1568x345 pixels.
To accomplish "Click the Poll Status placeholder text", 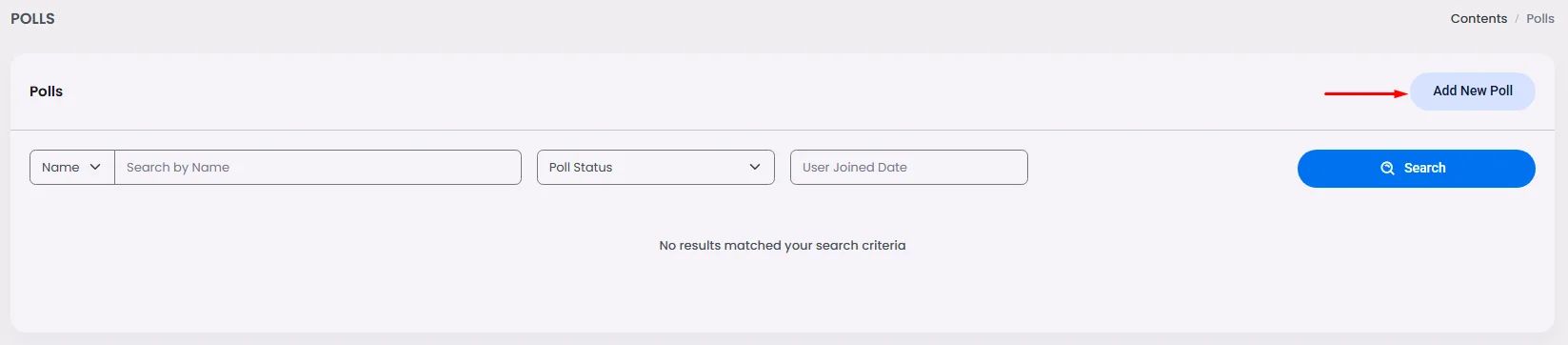I will click(x=581, y=167).
